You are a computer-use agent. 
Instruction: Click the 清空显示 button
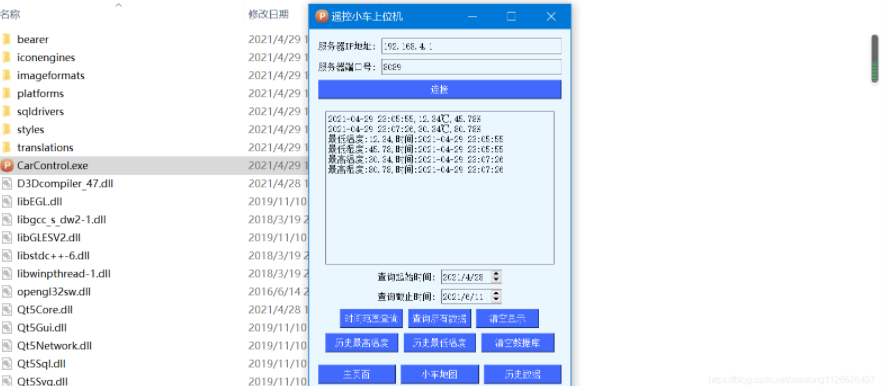(x=507, y=318)
